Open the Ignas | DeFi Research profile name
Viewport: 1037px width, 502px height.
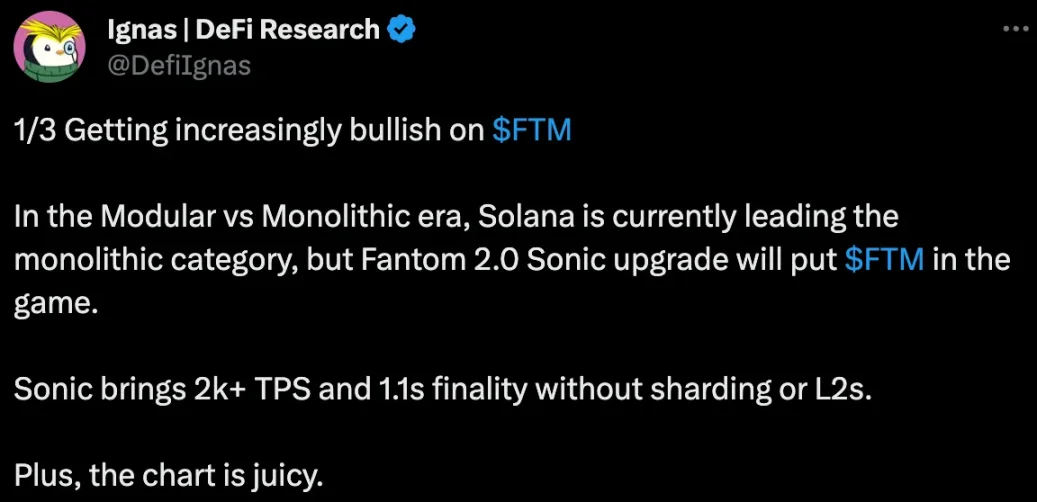243,31
